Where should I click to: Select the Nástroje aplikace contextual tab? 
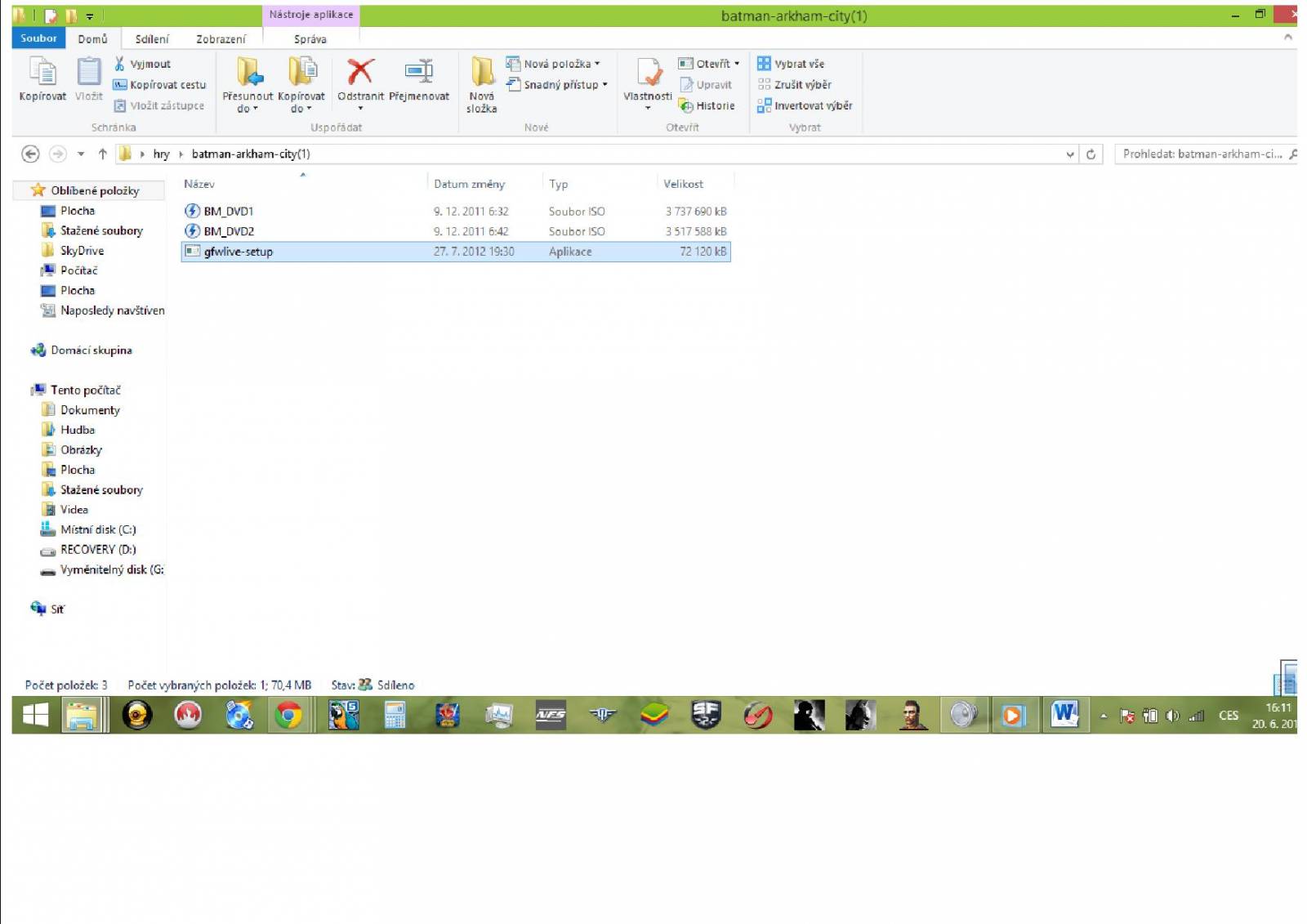tap(311, 15)
